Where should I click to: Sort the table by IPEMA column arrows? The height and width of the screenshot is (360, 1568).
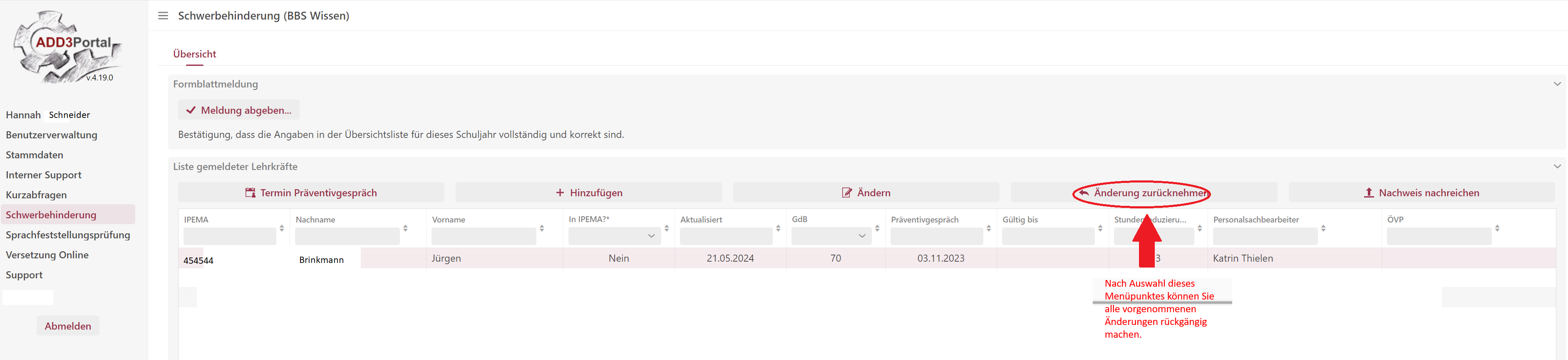(282, 228)
